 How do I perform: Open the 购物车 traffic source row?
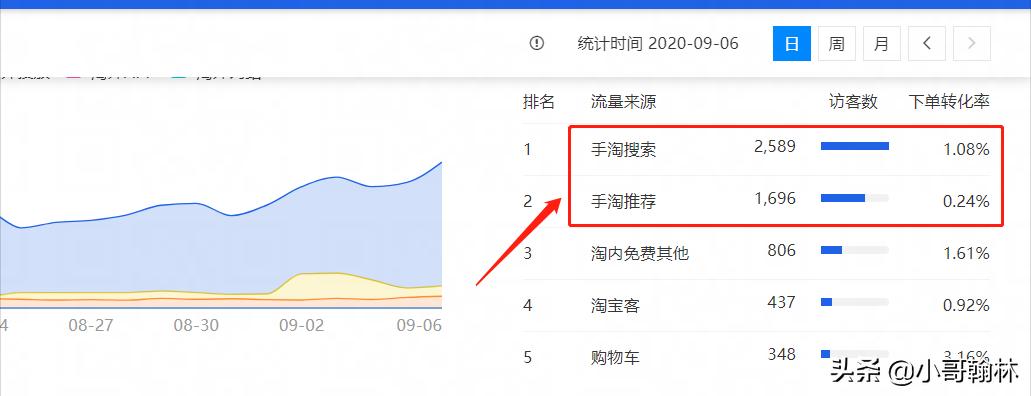pos(757,357)
